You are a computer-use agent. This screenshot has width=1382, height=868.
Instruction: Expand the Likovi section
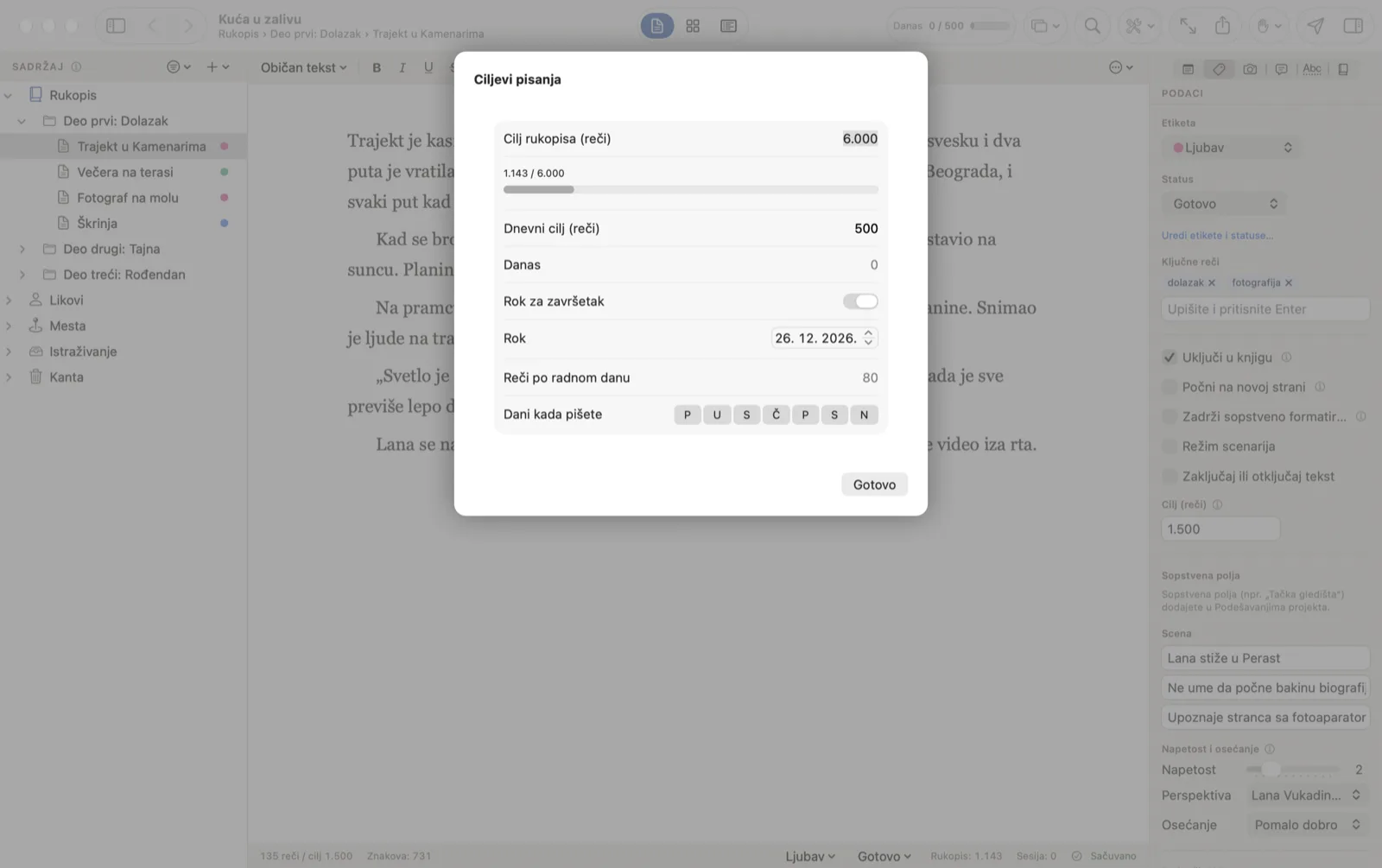pyautogui.click(x=9, y=301)
